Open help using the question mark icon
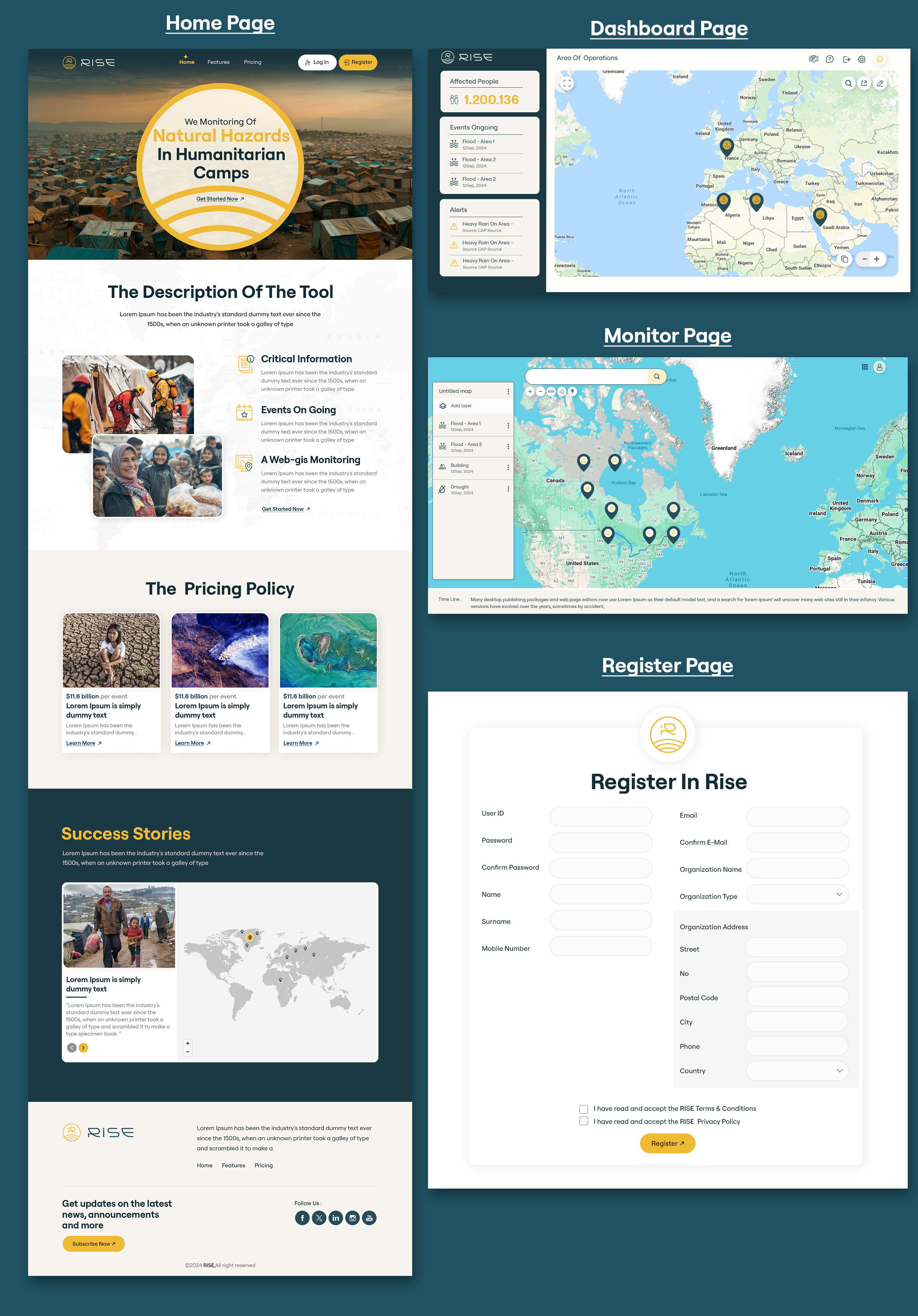 pos(829,59)
